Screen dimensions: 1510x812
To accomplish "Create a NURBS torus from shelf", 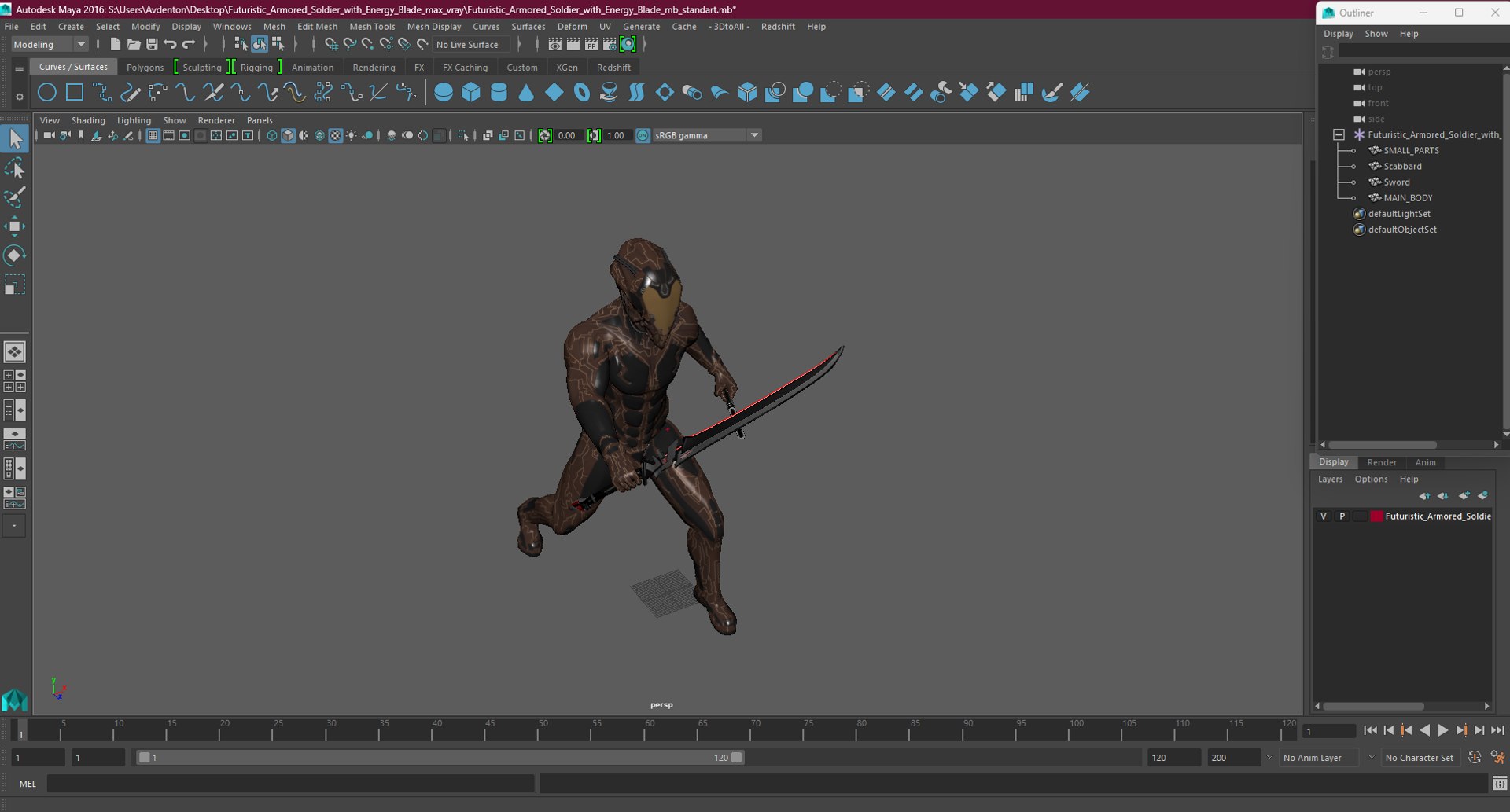I will coord(582,93).
